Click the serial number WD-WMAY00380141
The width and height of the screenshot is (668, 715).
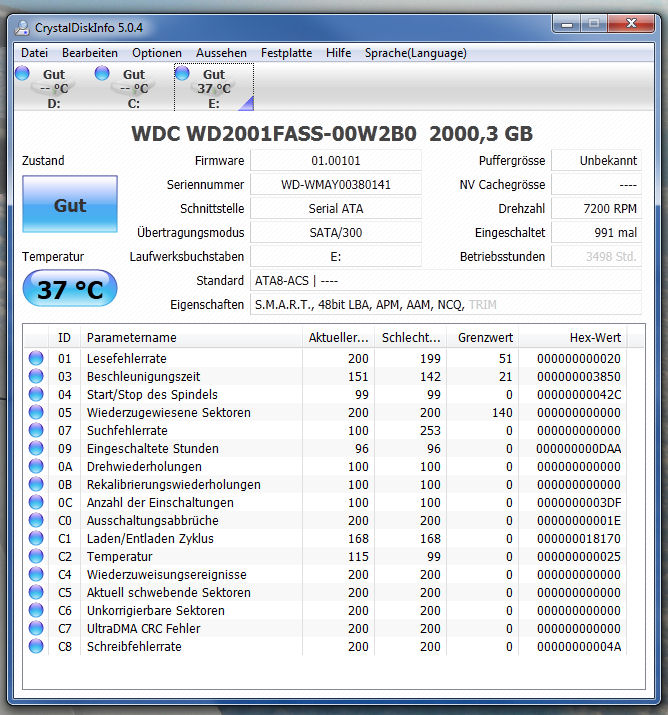pos(336,185)
